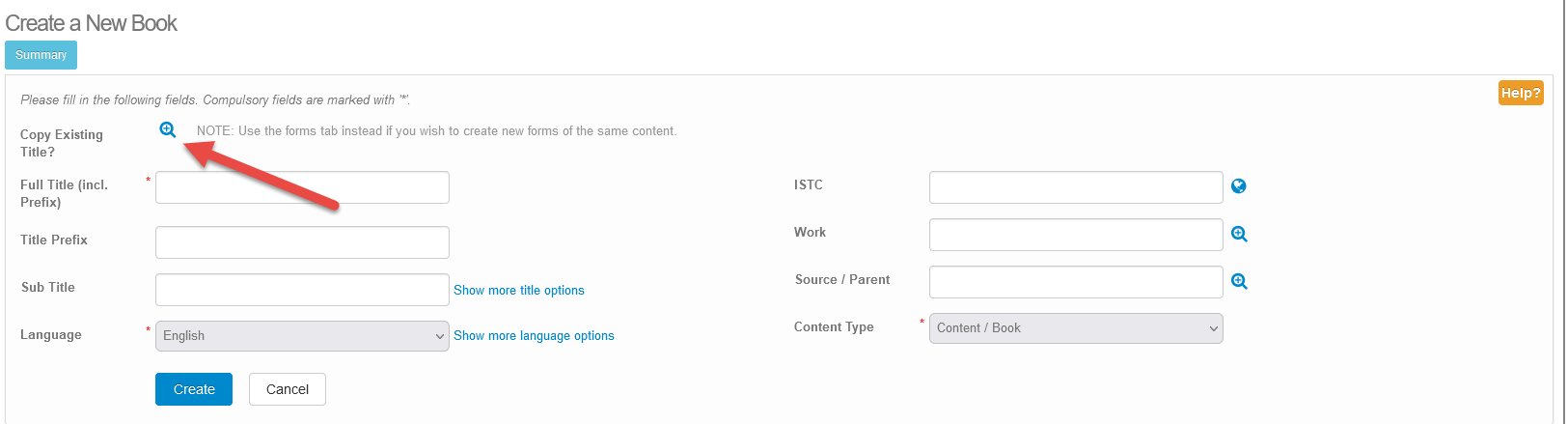Focus the Source / Parent text field
Image resolution: width=1568 pixels, height=424 pixels.
pyautogui.click(x=1076, y=282)
